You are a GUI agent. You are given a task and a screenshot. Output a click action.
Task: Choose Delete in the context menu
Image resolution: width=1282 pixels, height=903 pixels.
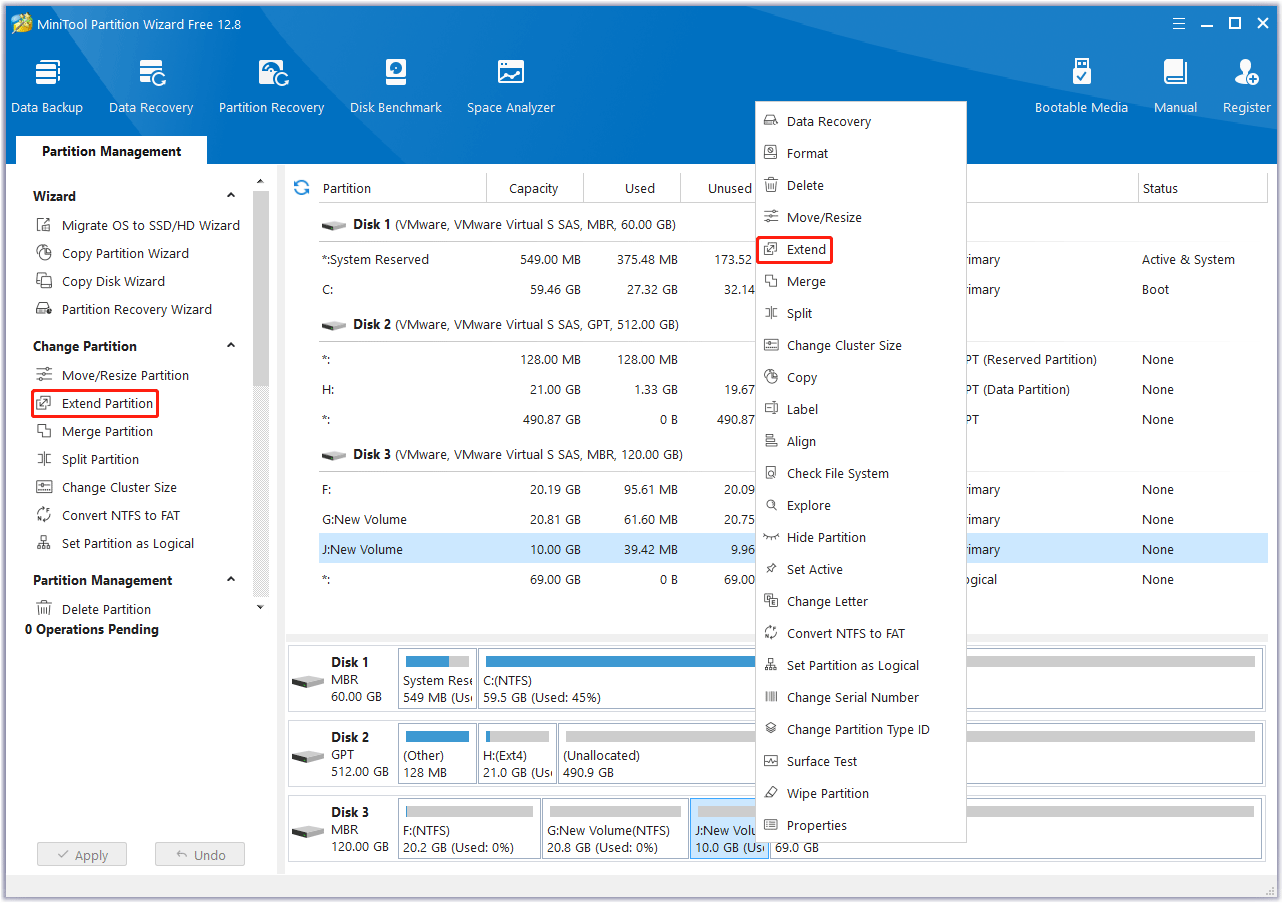click(x=860, y=185)
